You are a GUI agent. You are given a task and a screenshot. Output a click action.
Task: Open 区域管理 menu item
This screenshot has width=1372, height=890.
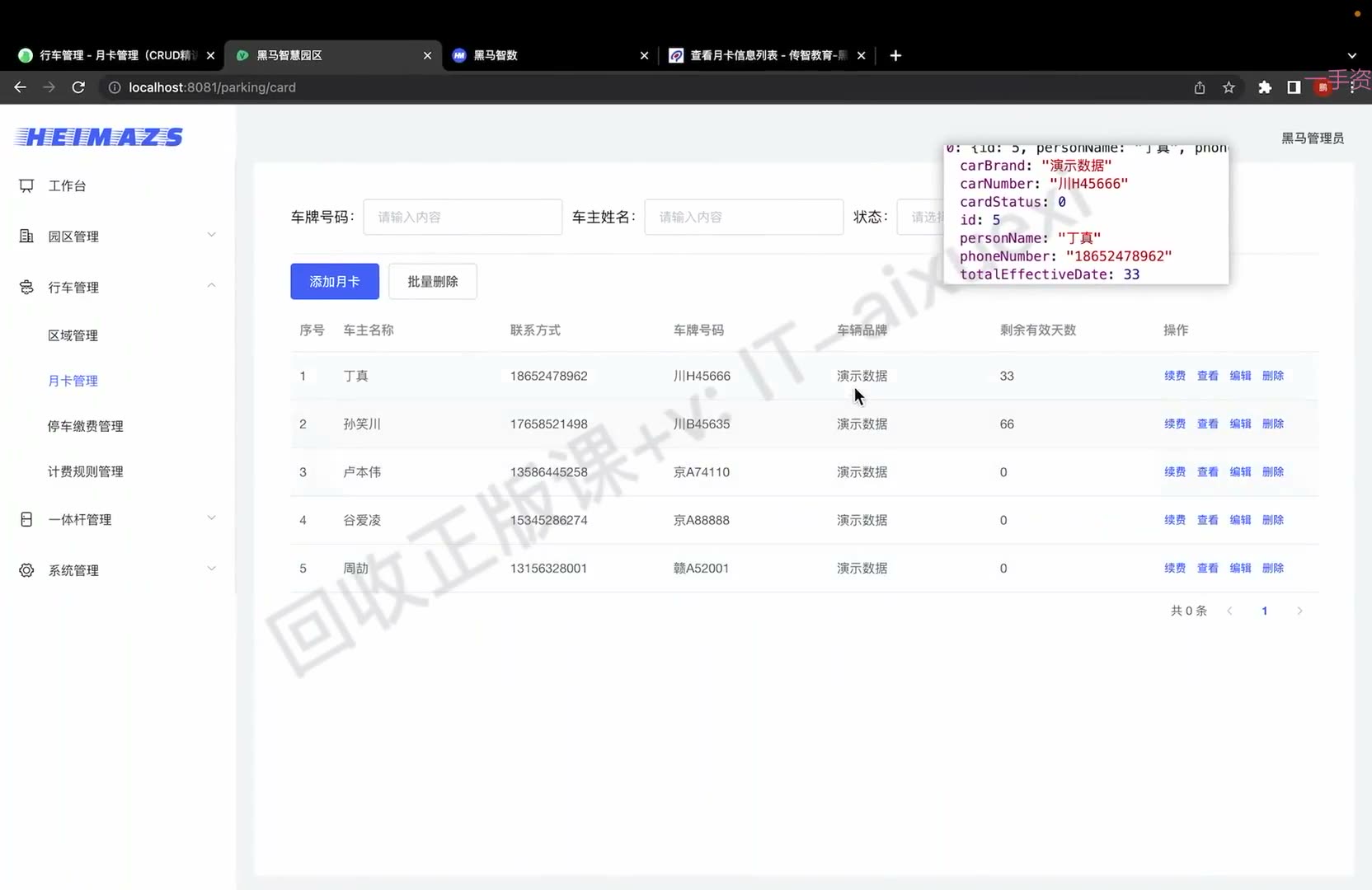(x=73, y=335)
